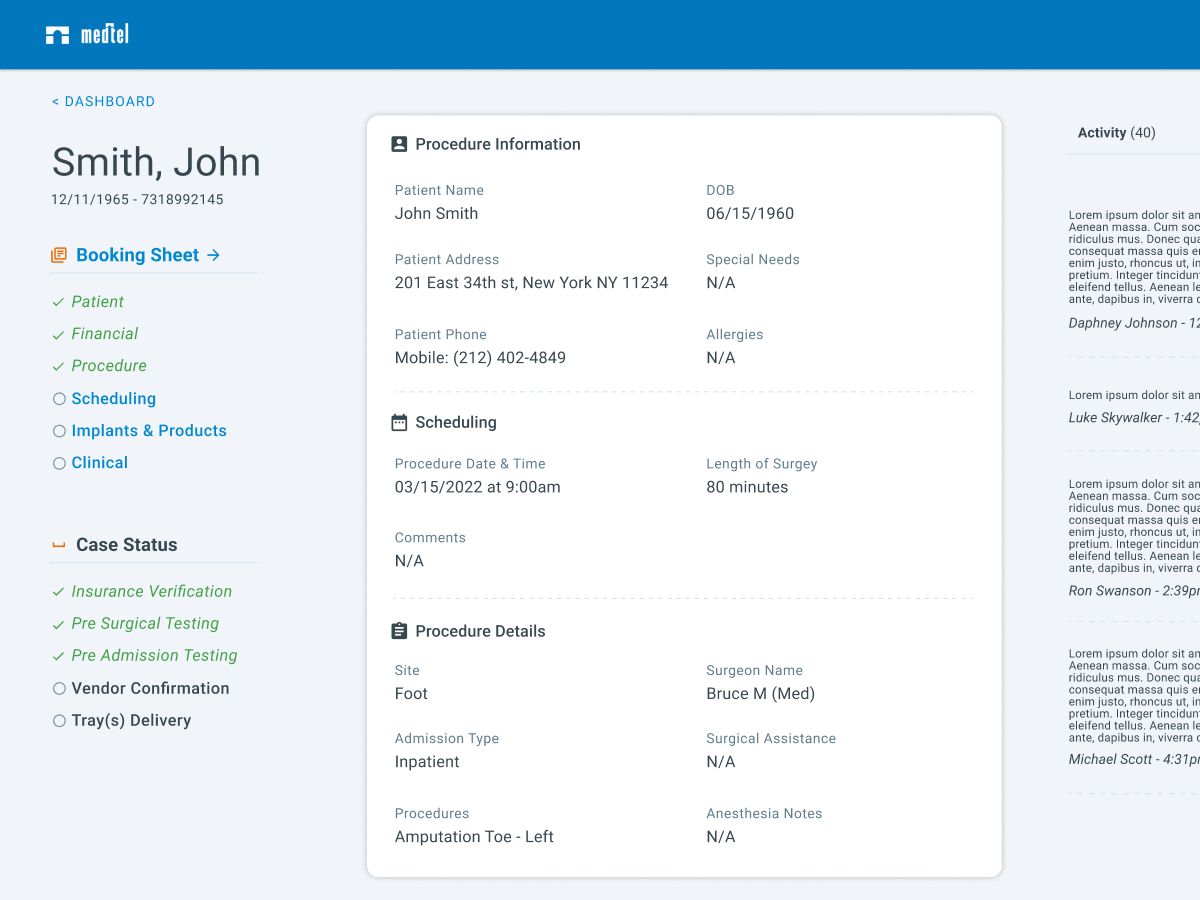This screenshot has width=1200, height=900.
Task: Click the patient address 201 East 34th st
Action: tap(531, 283)
